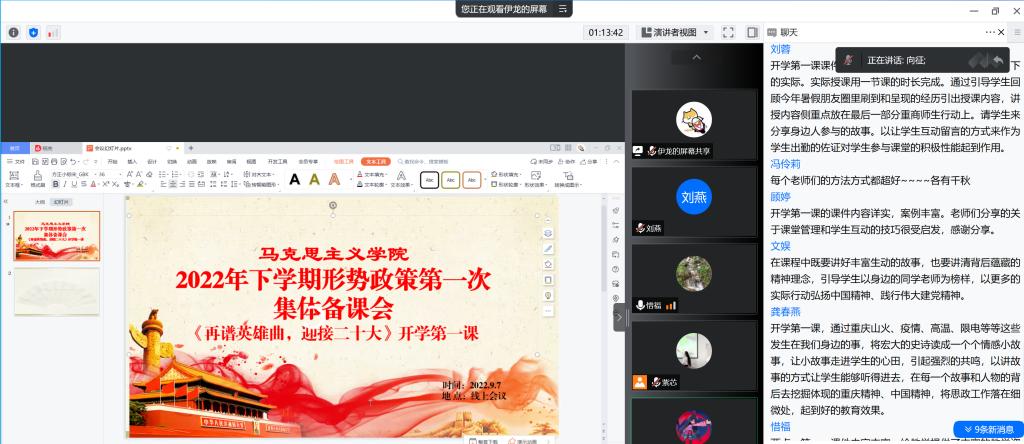Open the chat panel more options (…)
Screen dimensions: 1024x444
pyautogui.click(x=990, y=32)
